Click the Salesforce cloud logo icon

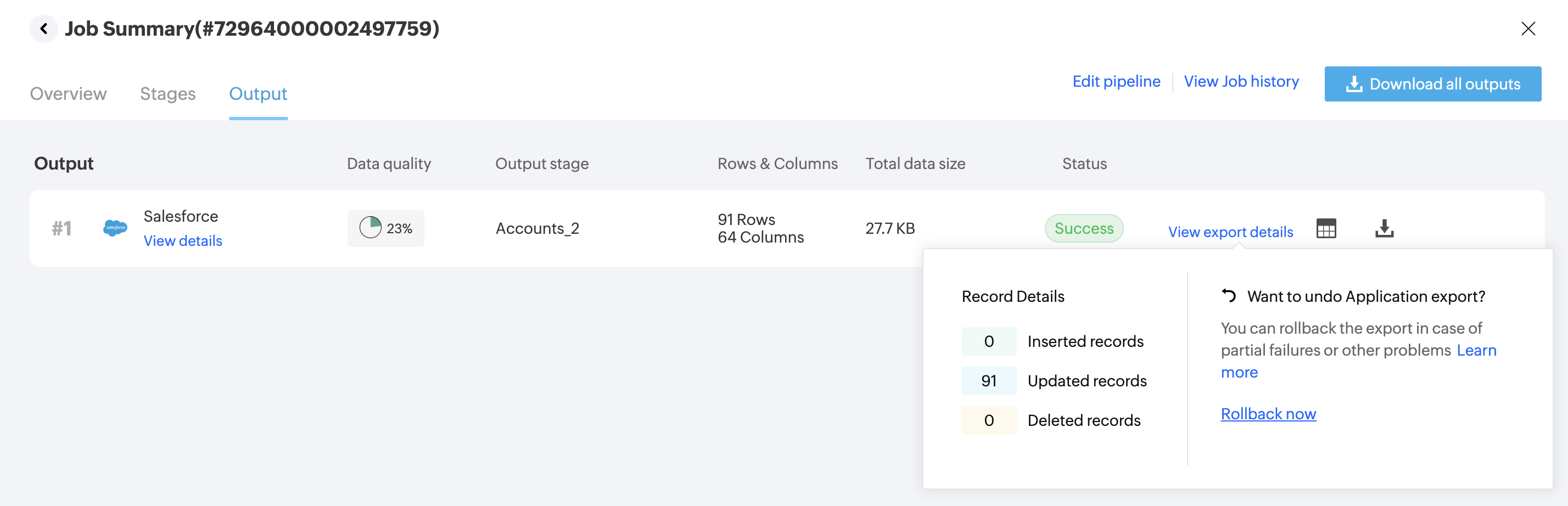tap(115, 228)
